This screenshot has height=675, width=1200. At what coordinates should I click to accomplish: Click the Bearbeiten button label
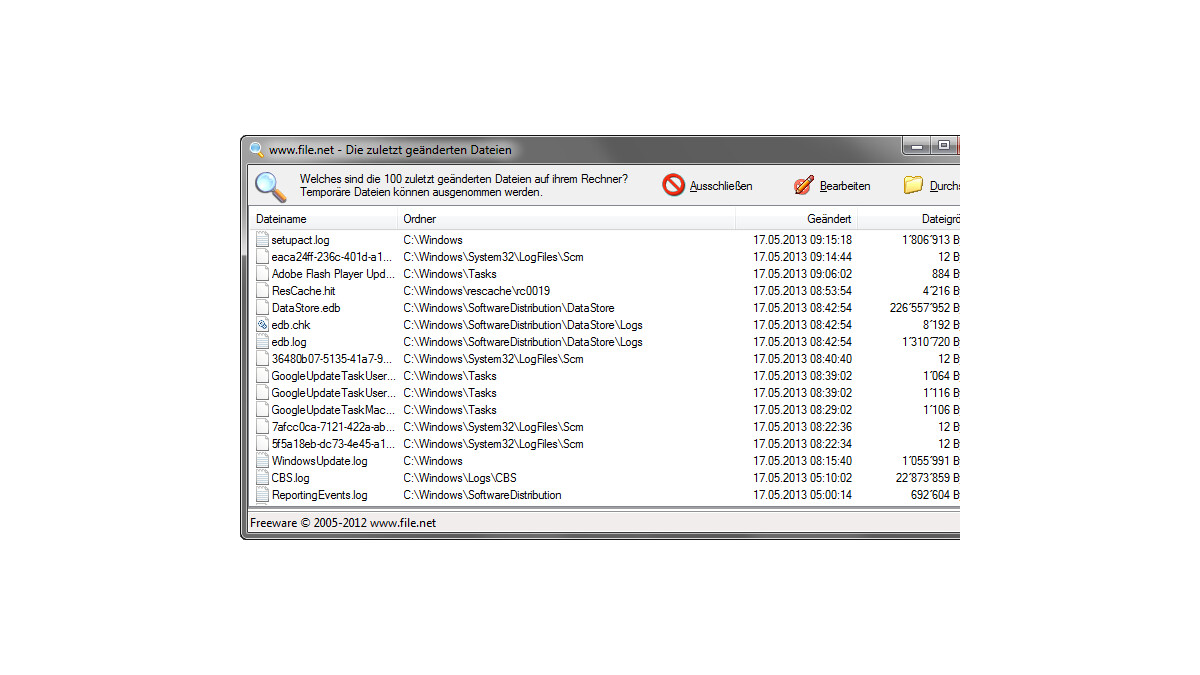pos(845,185)
